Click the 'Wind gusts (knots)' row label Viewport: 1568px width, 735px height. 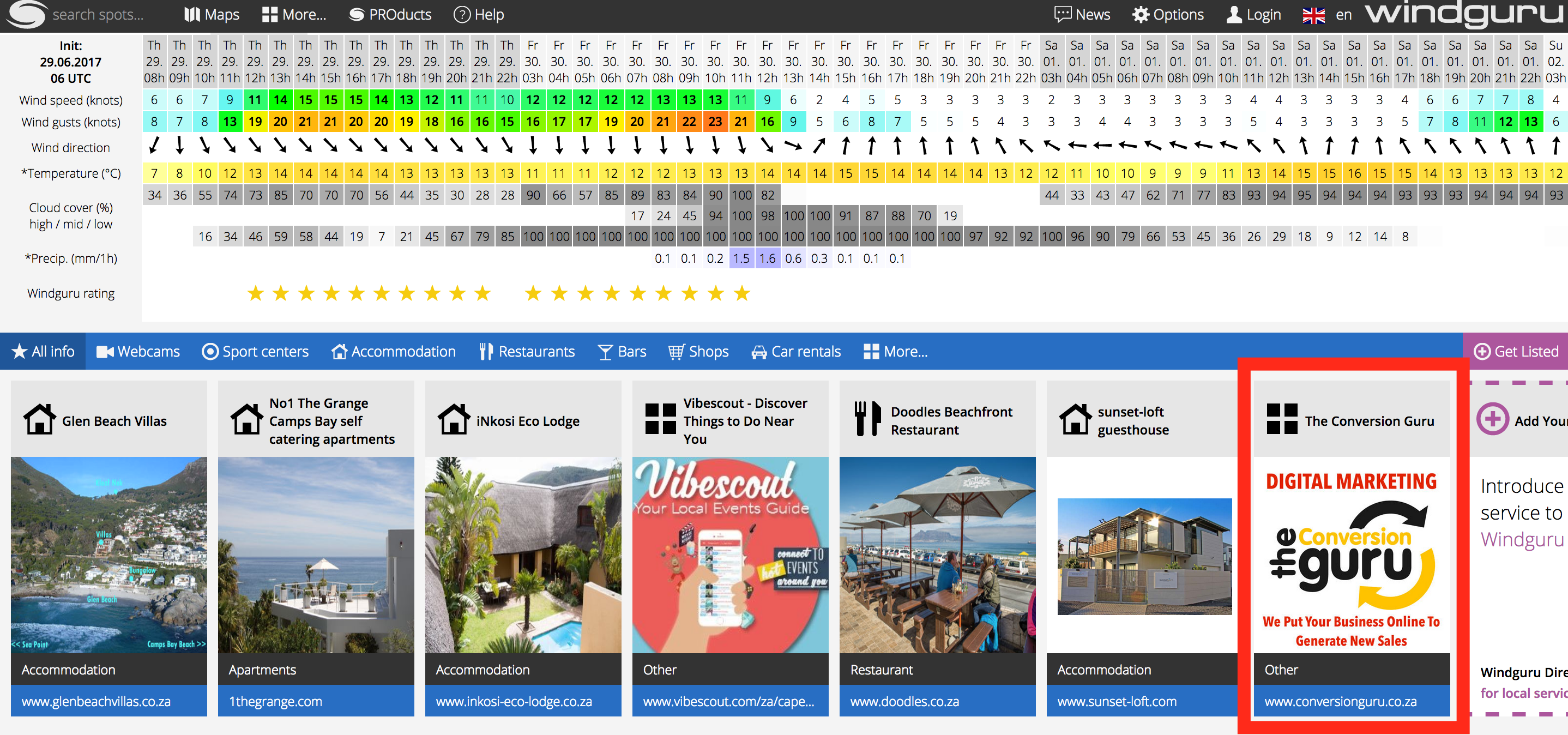[x=71, y=122]
